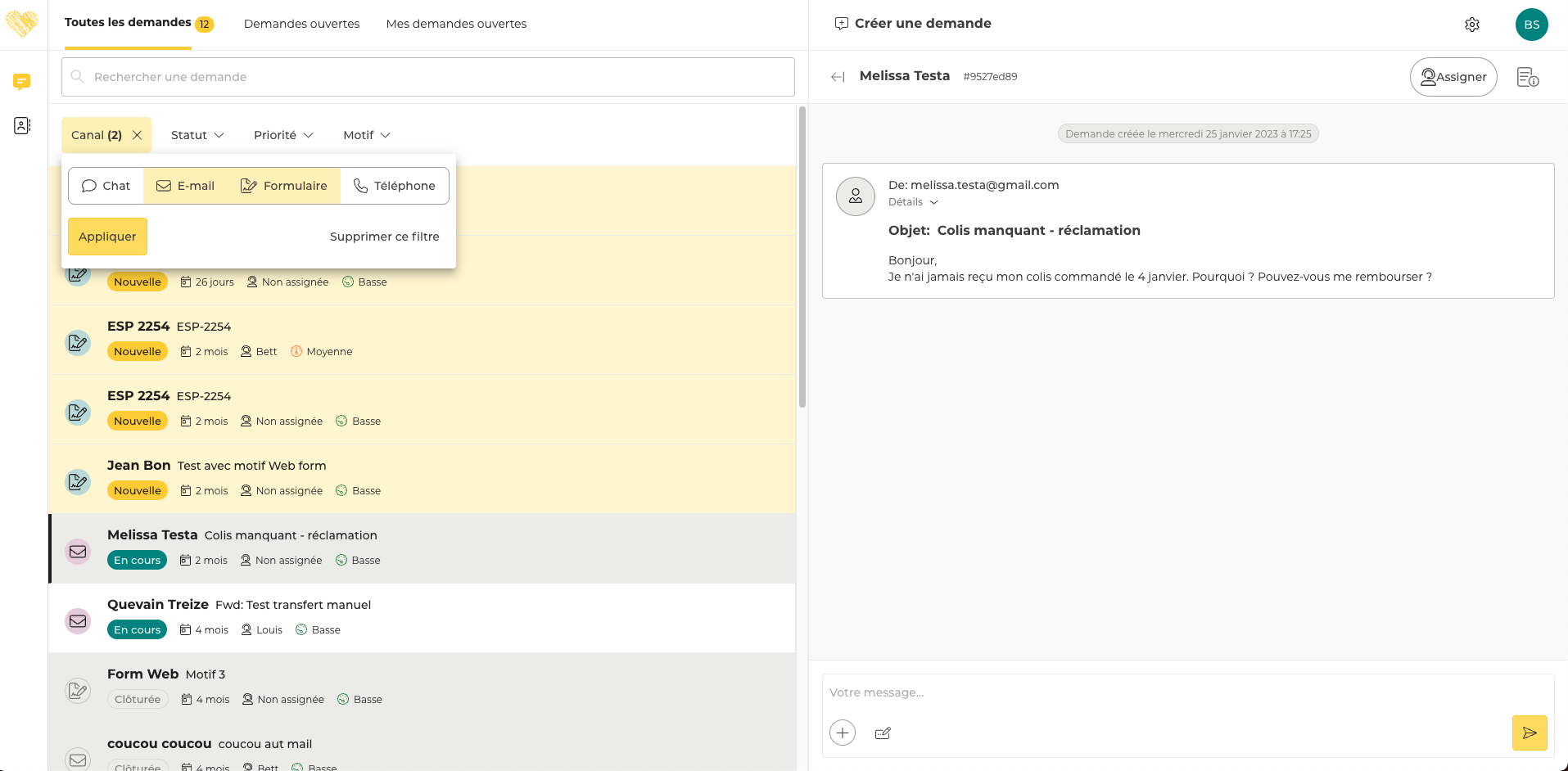Toggle the Chat channel filter
This screenshot has height=771, width=1568.
tap(106, 186)
